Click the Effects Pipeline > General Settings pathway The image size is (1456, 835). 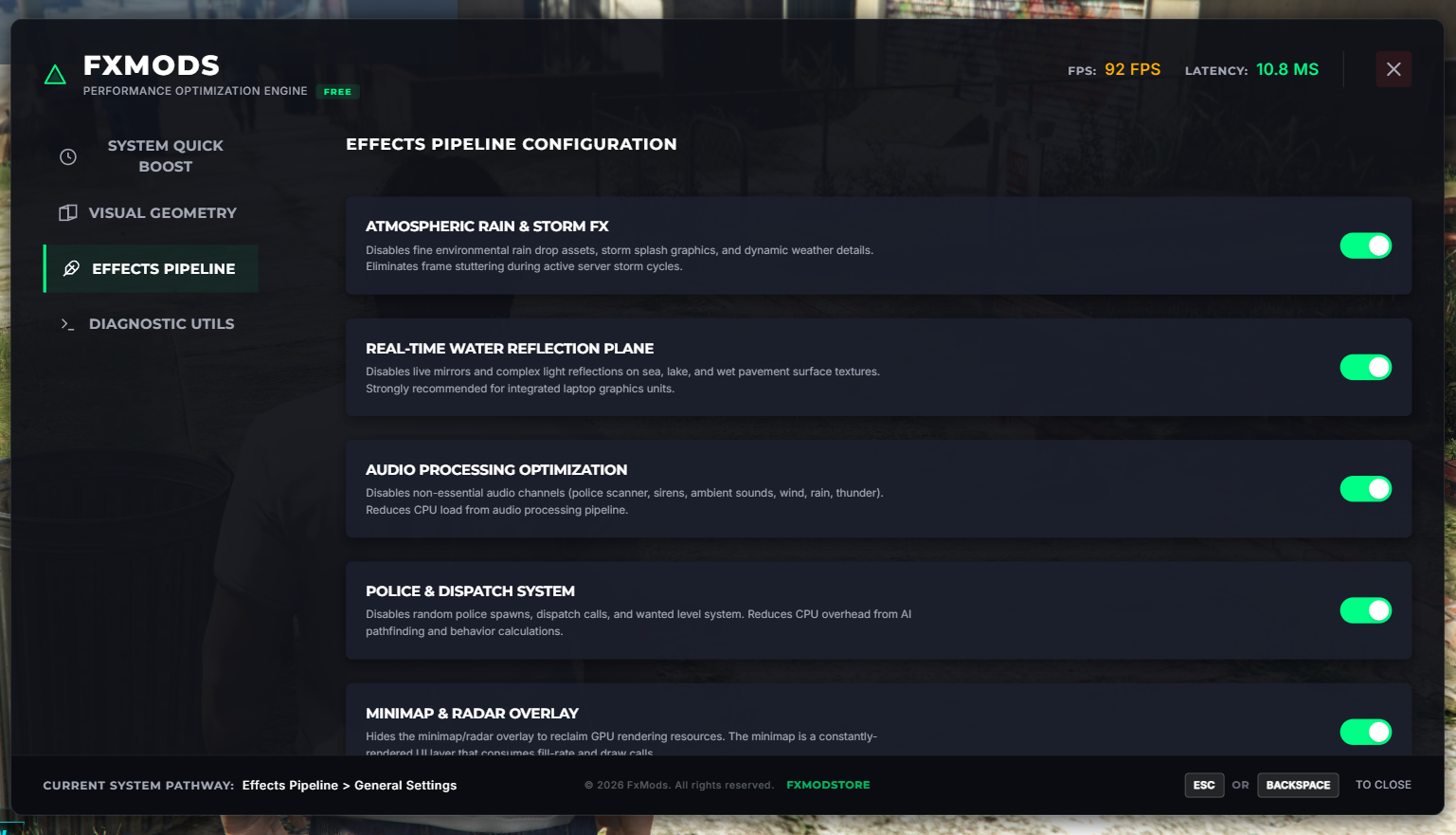(x=350, y=785)
